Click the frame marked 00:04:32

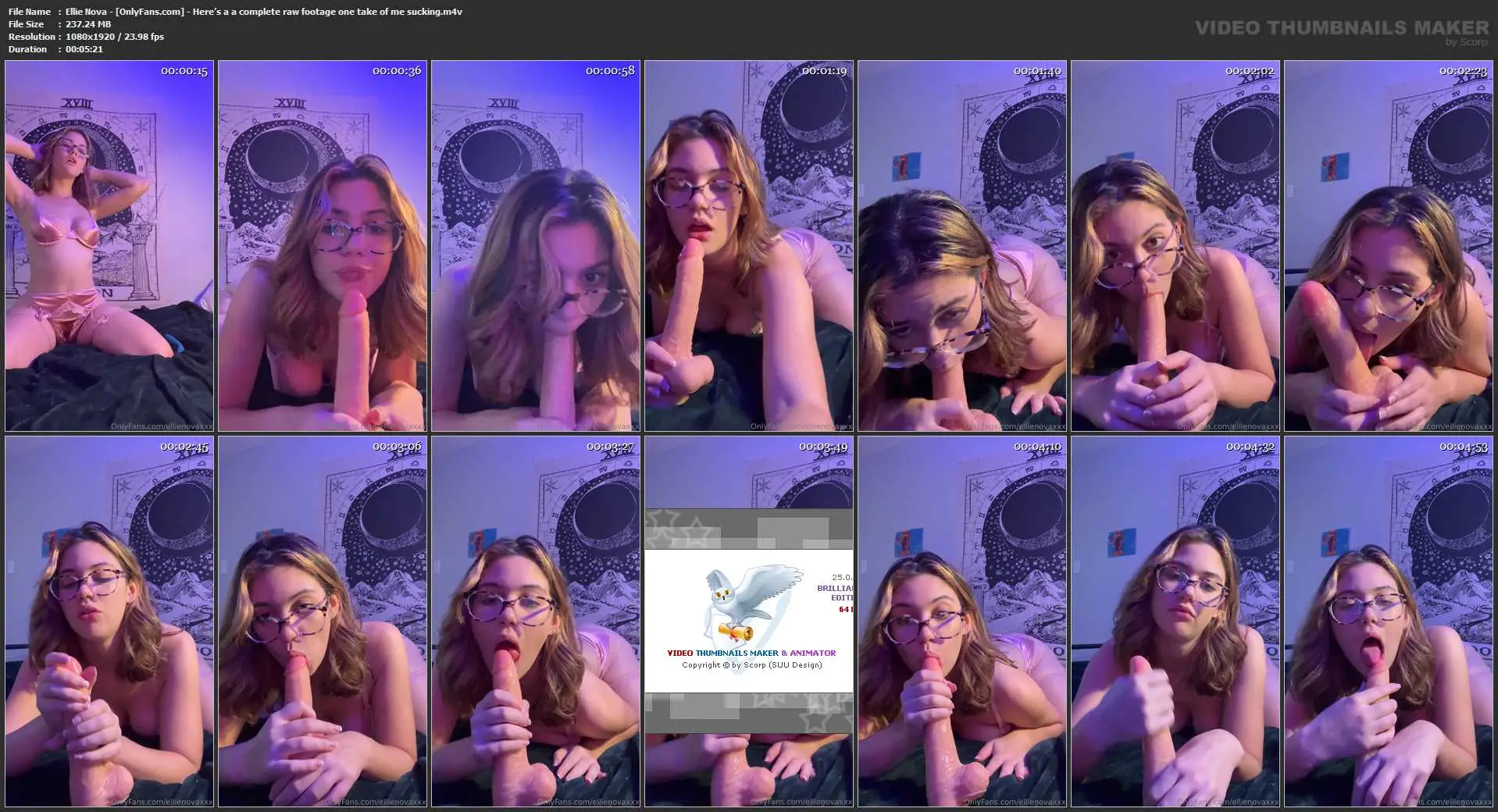1175,621
